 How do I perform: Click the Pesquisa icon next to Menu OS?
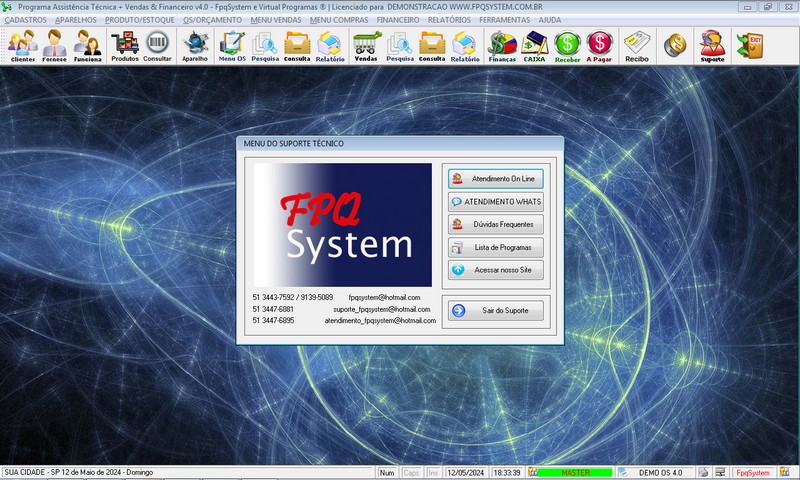(x=265, y=46)
